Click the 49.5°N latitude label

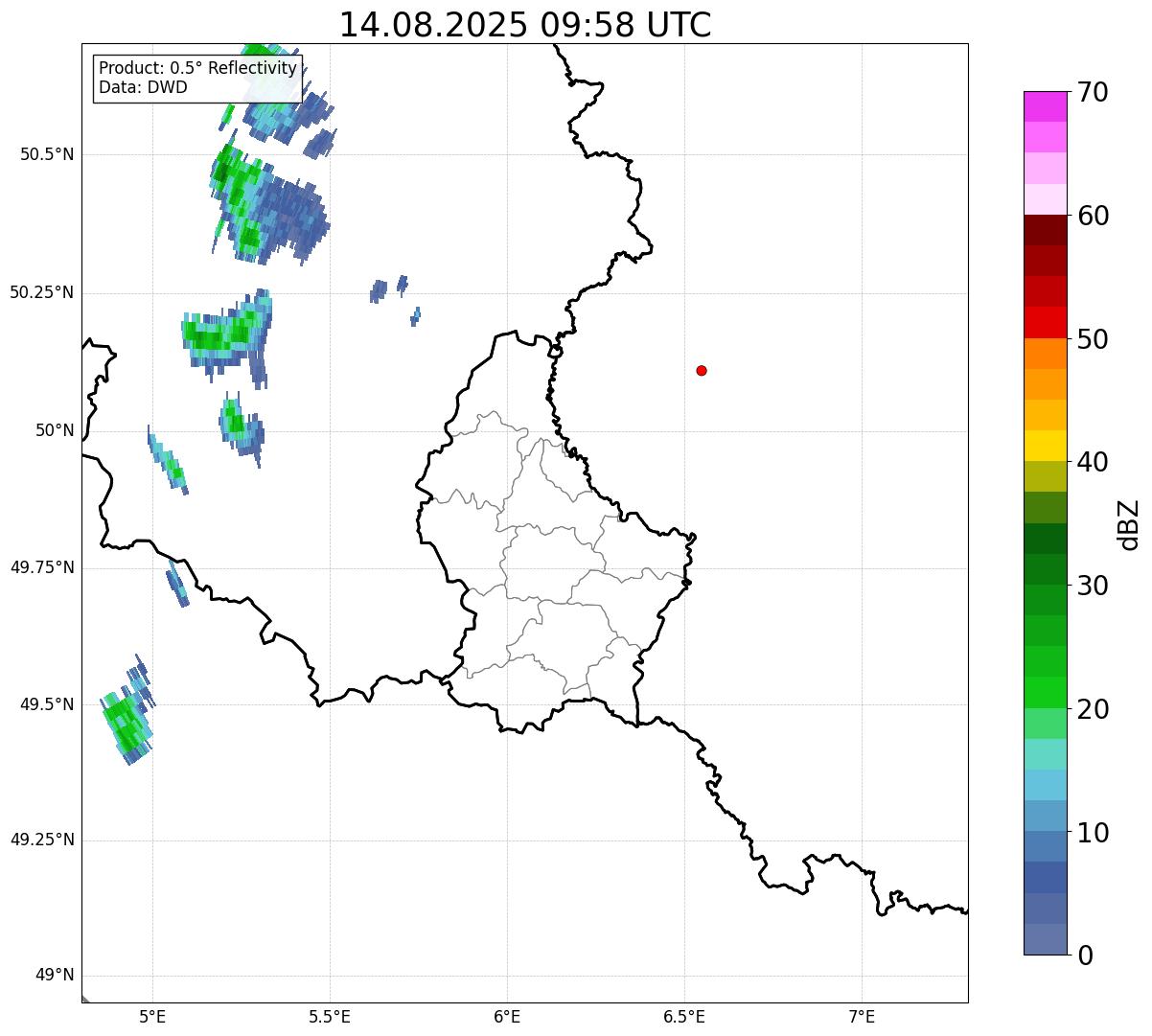(47, 704)
